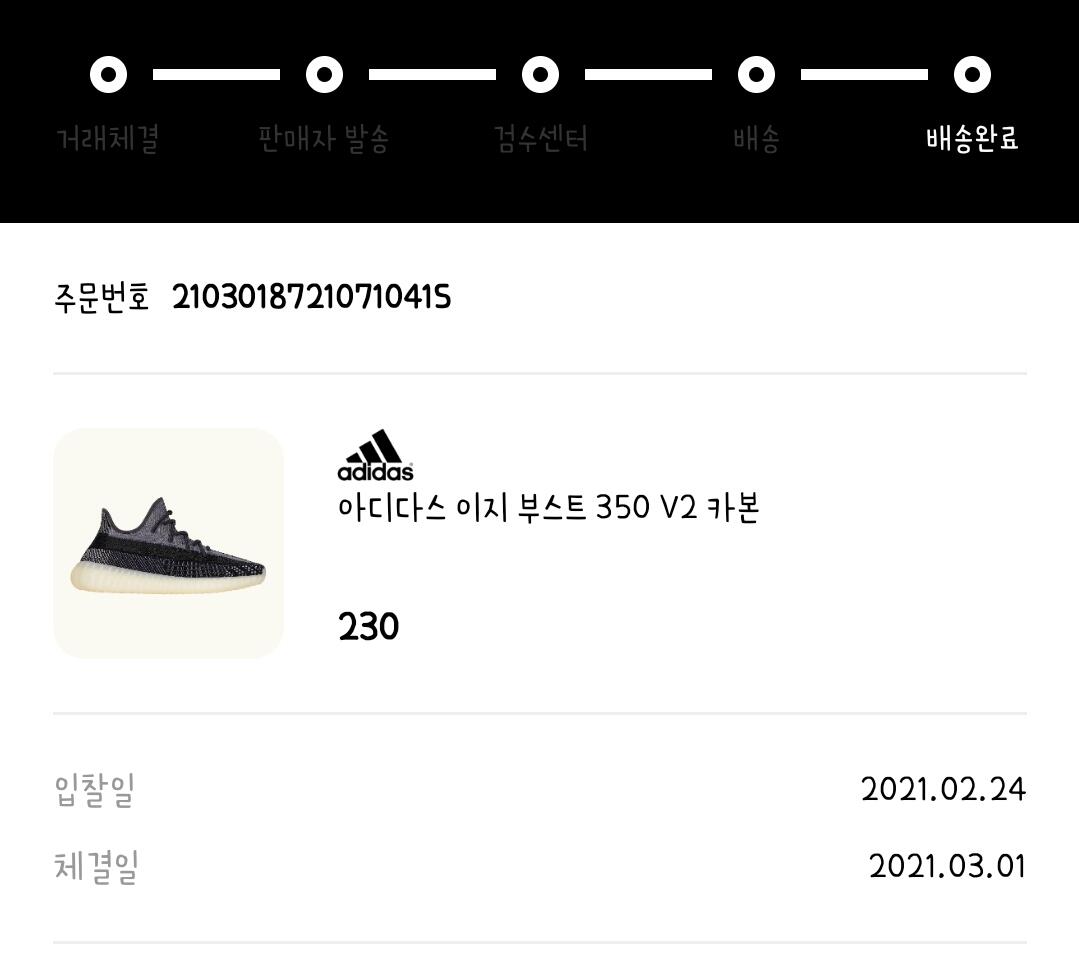Select the 거래체결 step label
The width and height of the screenshot is (1079, 976).
[108, 139]
